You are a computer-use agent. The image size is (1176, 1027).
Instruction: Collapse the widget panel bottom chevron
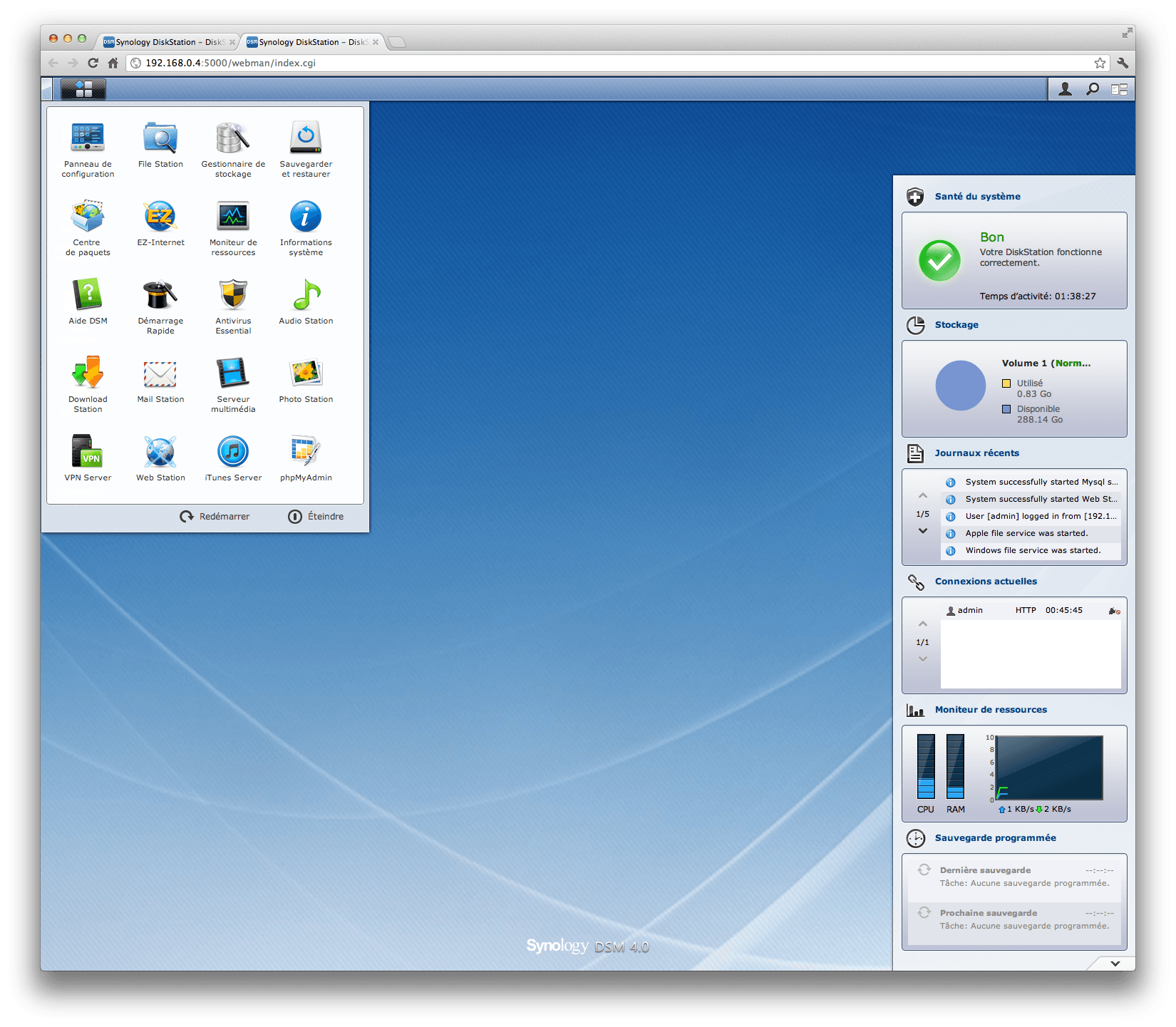[x=1115, y=964]
